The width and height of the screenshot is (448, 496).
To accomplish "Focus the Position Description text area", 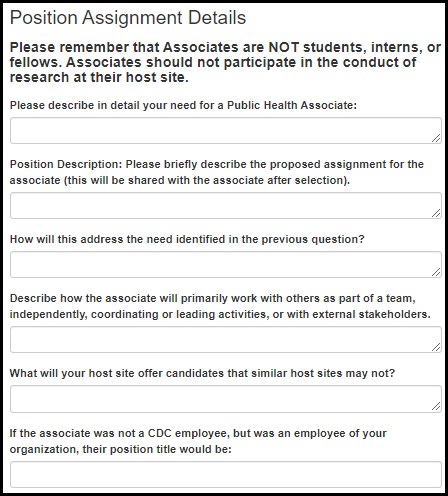I will pos(226,206).
